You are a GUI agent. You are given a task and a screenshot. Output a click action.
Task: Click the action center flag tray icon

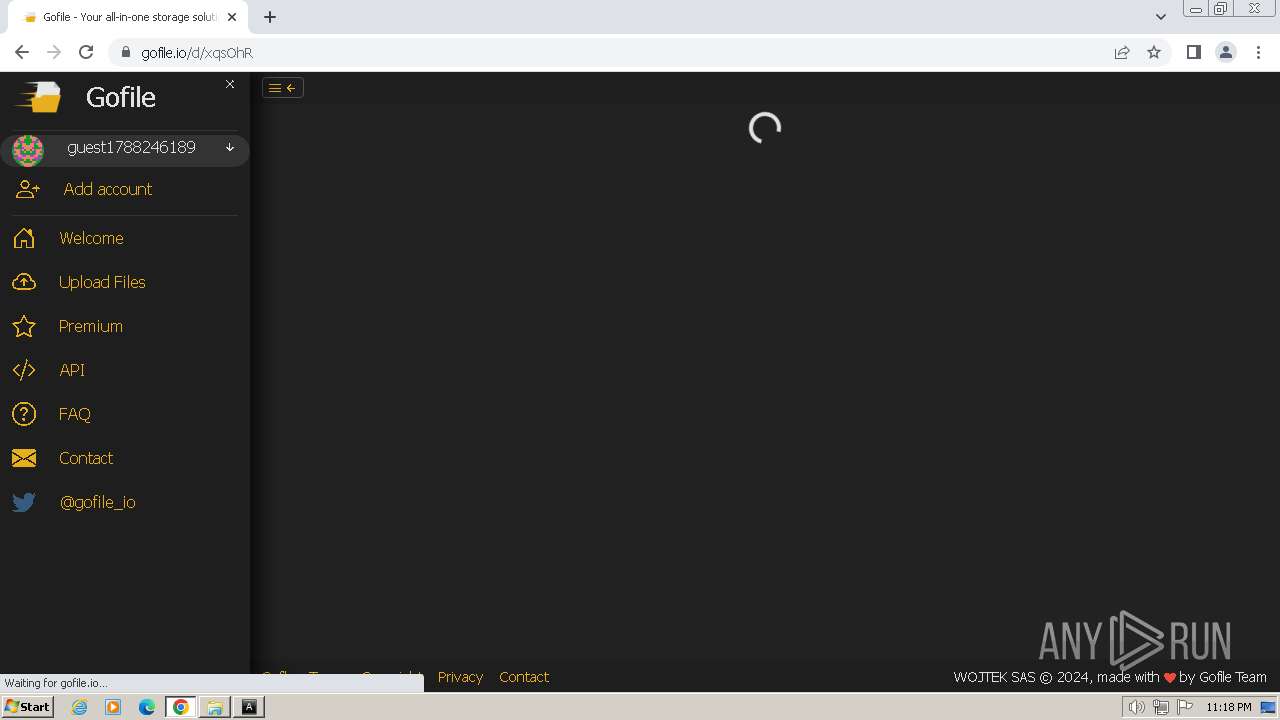click(1185, 707)
